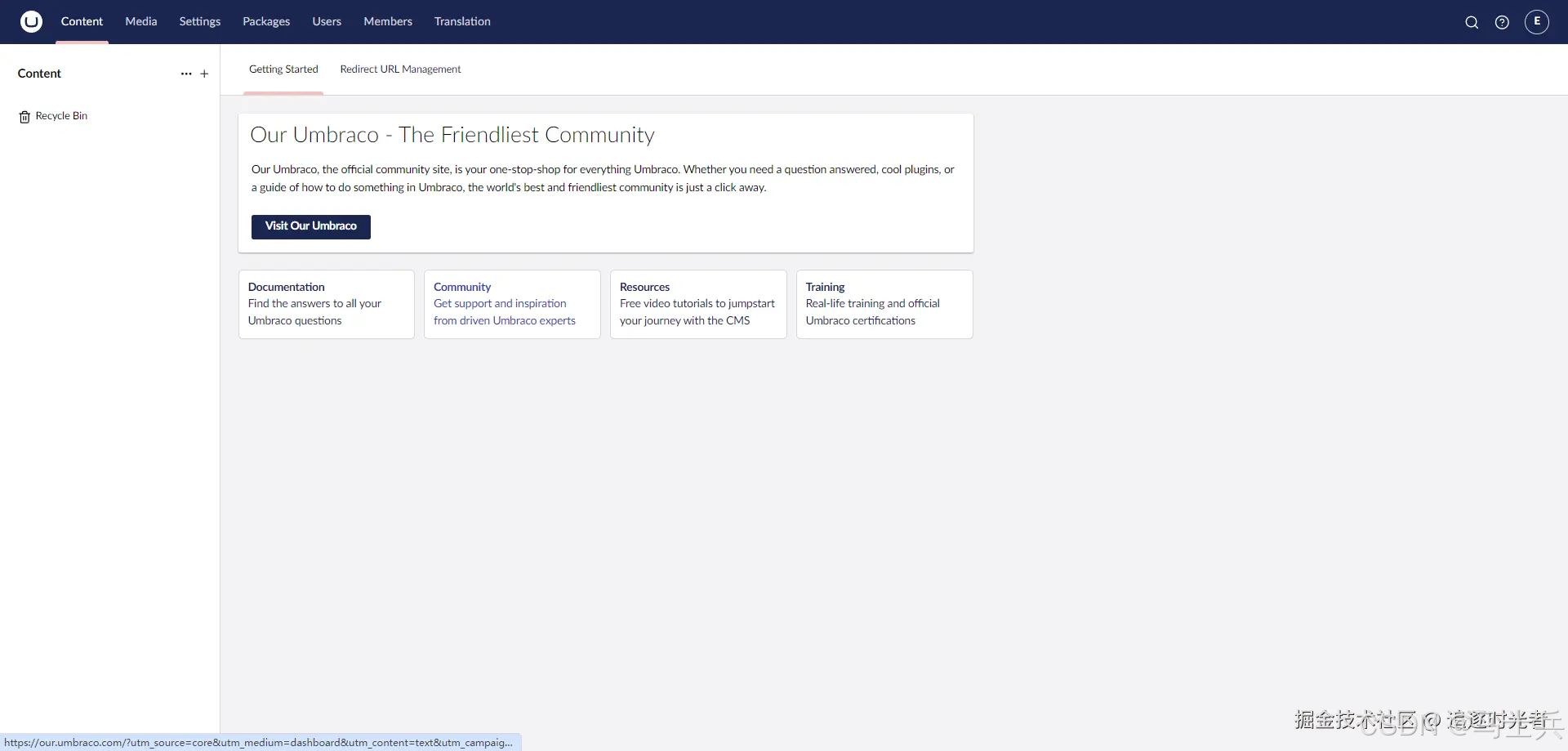
Task: Open the Media section
Action: click(x=141, y=21)
